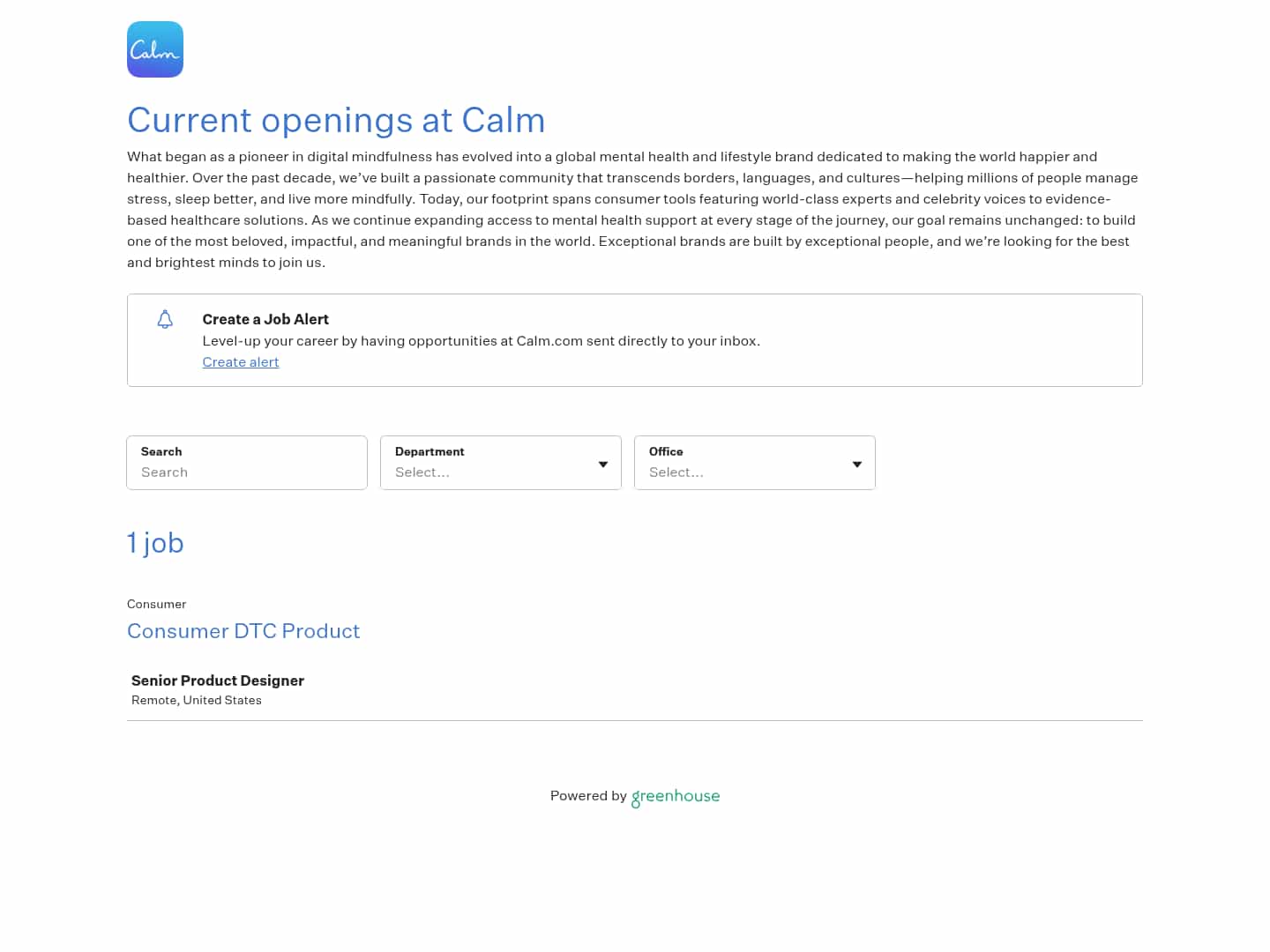Viewport: 1270px width, 952px height.
Task: Click the Search field label
Action: tap(161, 451)
